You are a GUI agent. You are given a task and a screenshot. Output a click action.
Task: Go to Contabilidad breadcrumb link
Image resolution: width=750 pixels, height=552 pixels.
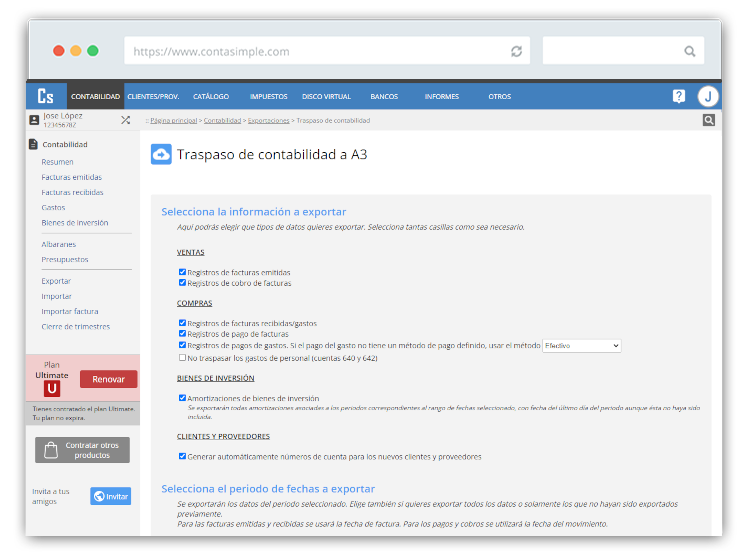222,121
